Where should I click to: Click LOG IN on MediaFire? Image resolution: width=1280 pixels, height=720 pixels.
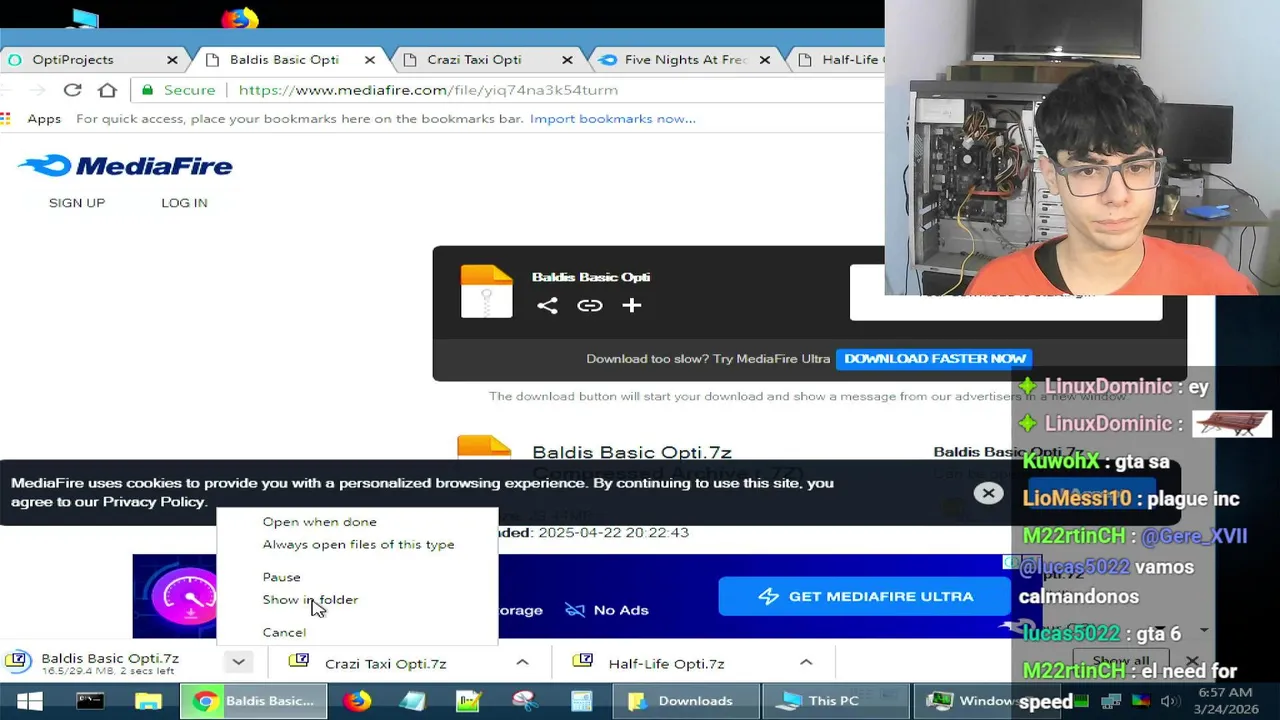184,203
